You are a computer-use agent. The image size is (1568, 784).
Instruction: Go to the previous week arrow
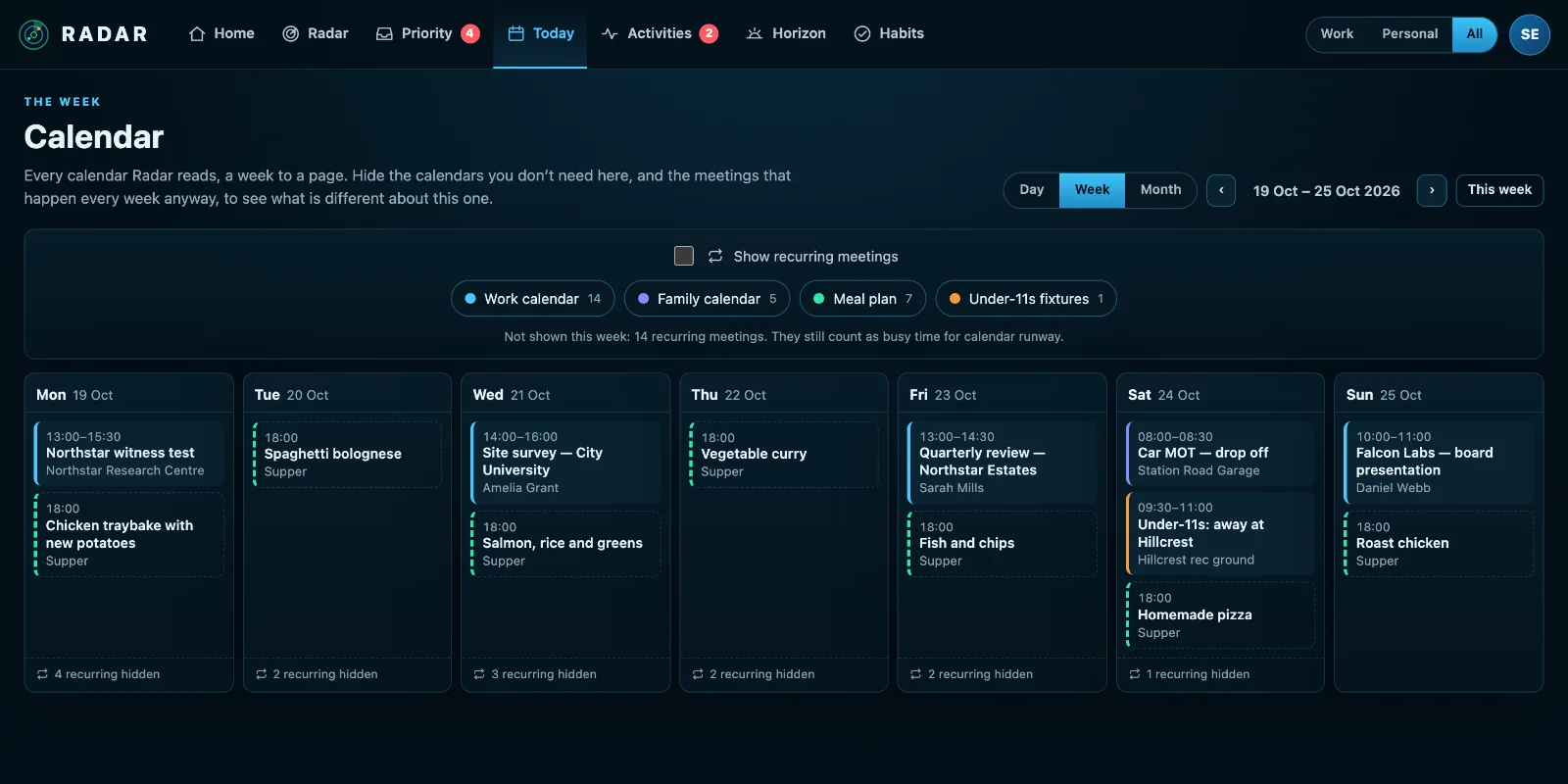coord(1221,190)
